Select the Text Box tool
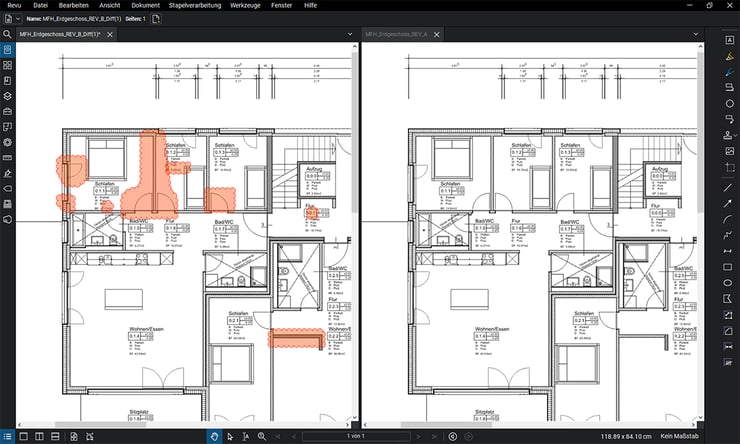The image size is (740, 444). (730, 41)
